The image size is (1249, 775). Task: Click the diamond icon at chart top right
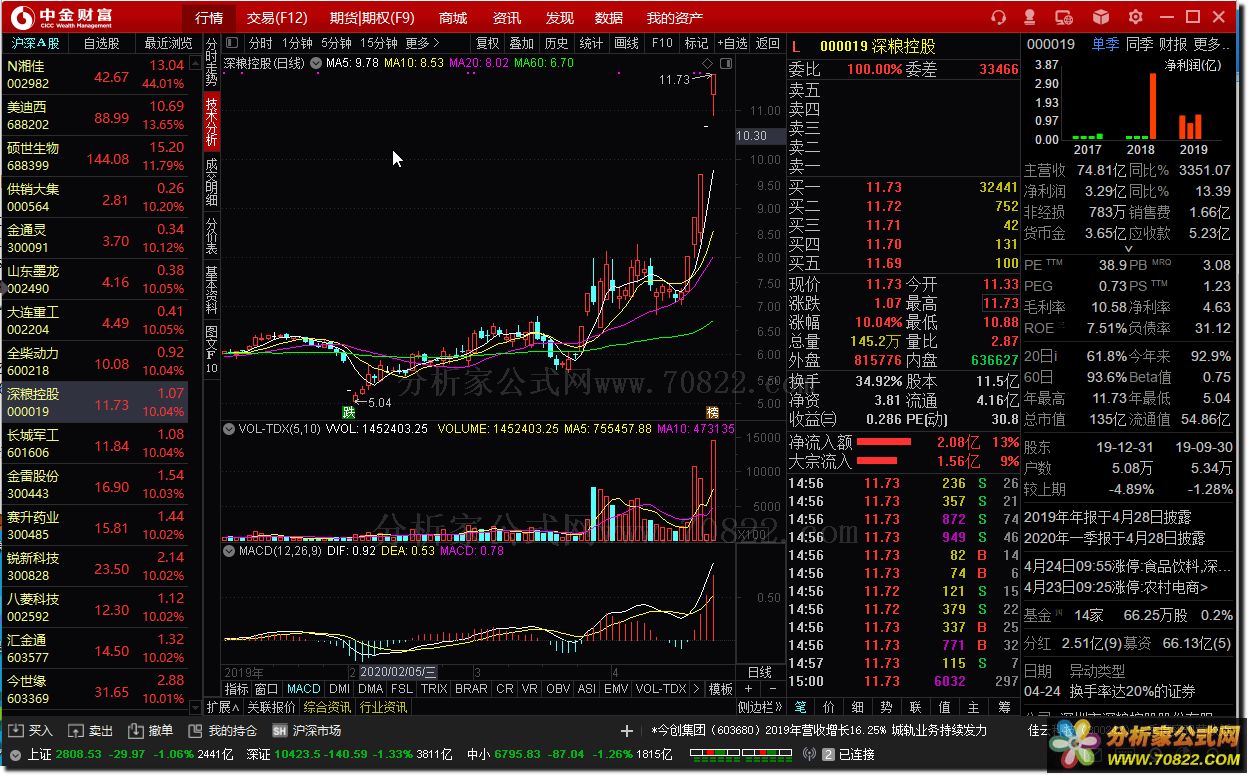(708, 64)
